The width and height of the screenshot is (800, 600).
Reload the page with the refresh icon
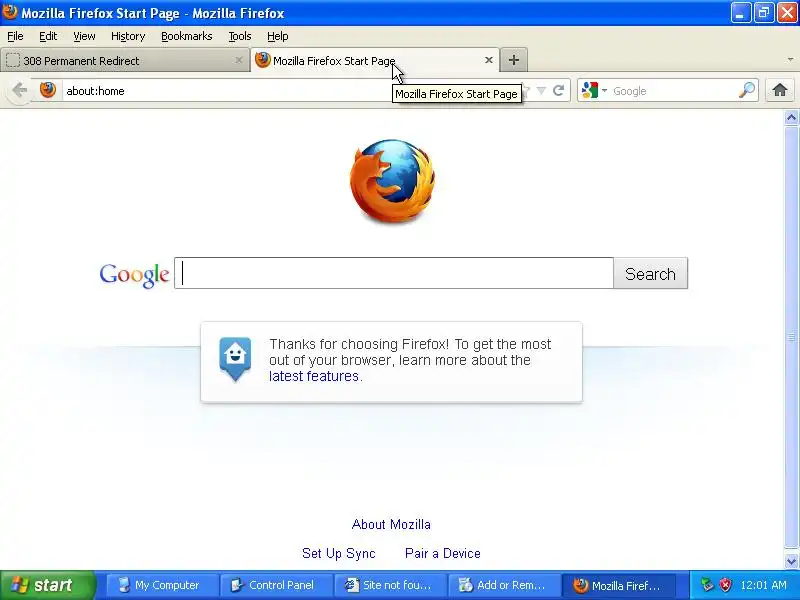point(559,91)
